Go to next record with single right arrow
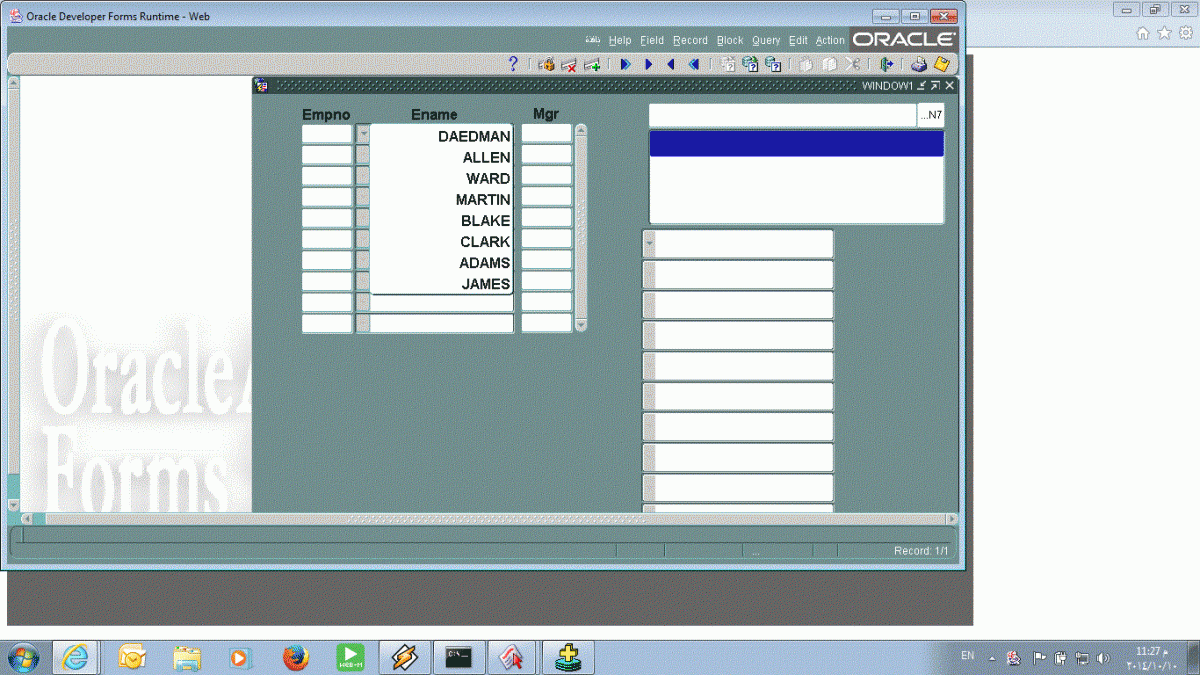The image size is (1200, 675). click(648, 64)
